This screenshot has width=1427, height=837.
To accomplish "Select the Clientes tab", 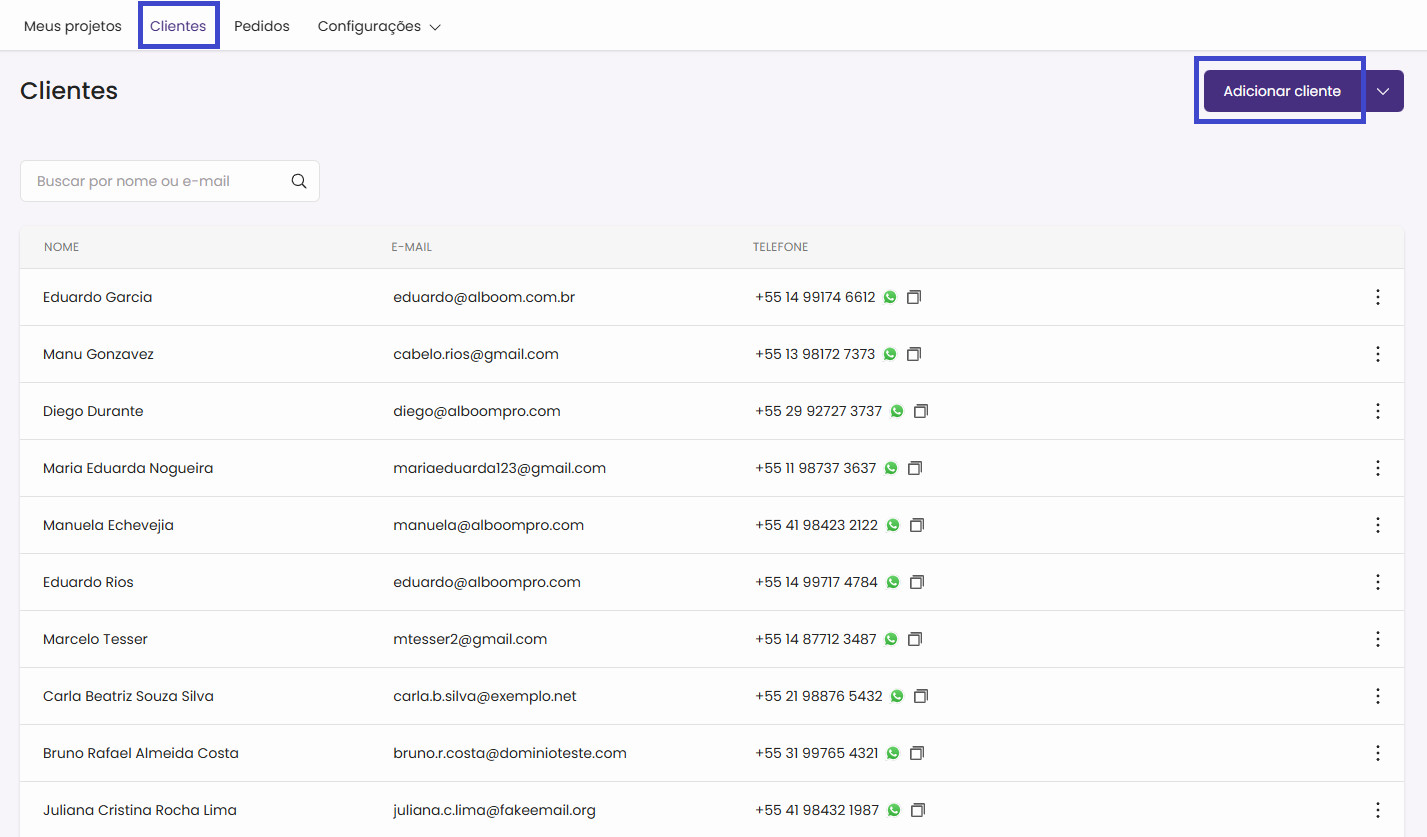I will click(178, 27).
